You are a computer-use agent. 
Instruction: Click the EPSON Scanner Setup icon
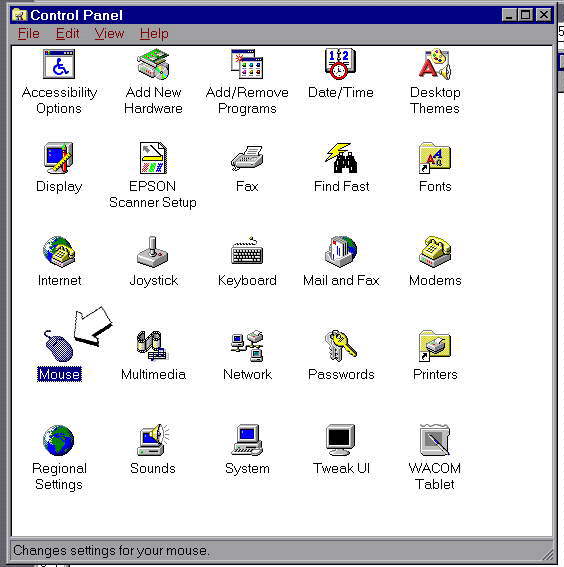pyautogui.click(x=153, y=158)
